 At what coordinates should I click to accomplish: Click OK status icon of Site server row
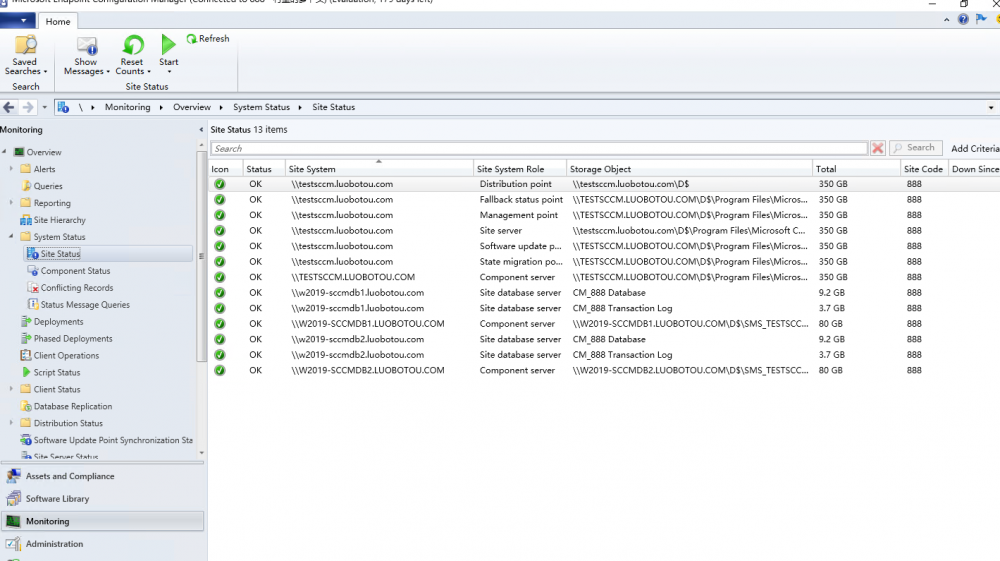pyautogui.click(x=220, y=231)
